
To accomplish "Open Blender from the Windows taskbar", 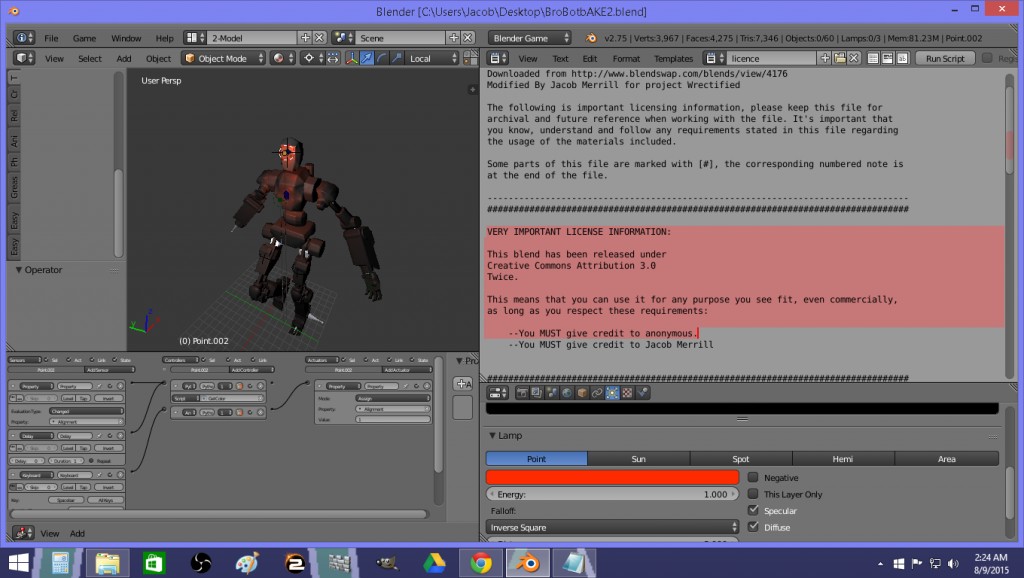I will pos(528,561).
